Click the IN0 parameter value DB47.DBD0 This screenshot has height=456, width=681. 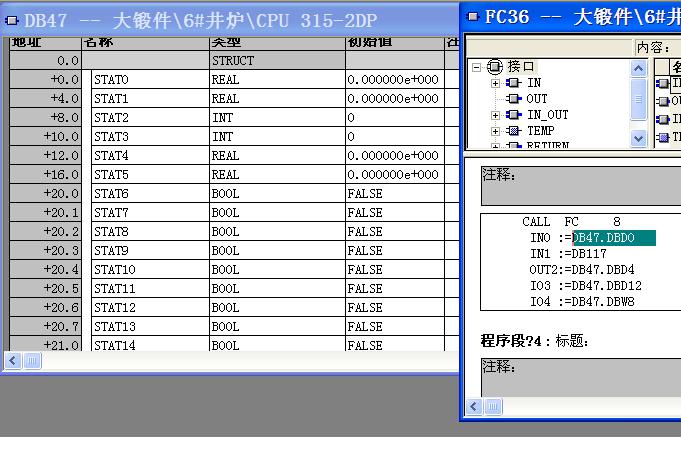(613, 238)
